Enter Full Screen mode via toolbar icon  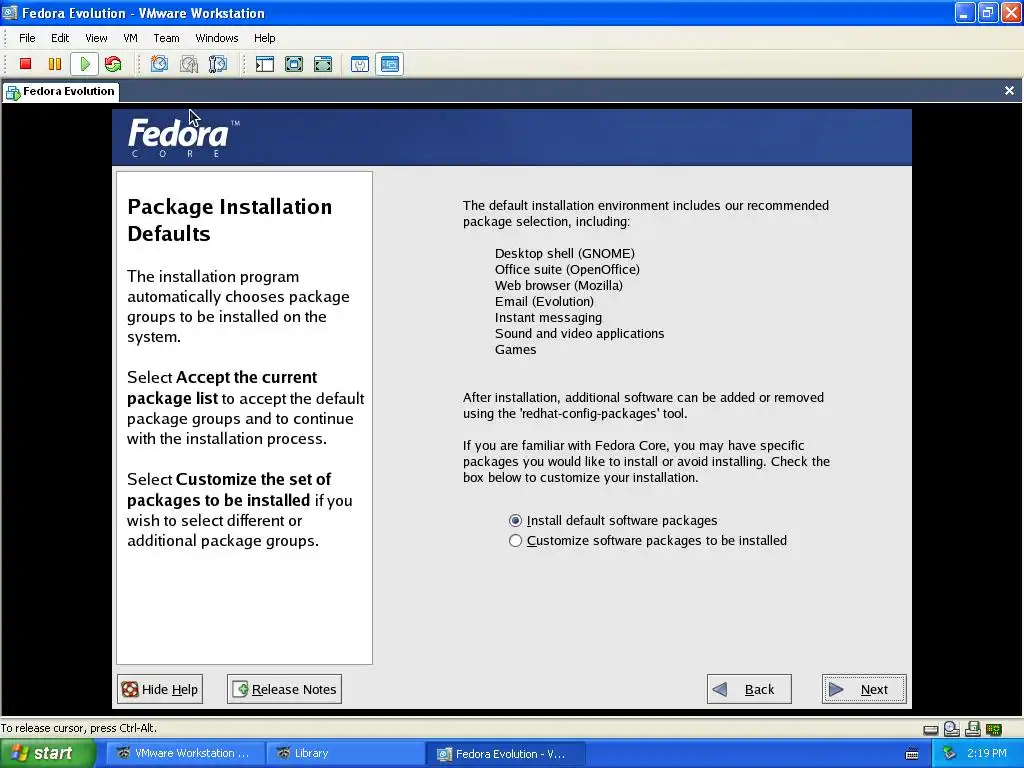pos(323,64)
